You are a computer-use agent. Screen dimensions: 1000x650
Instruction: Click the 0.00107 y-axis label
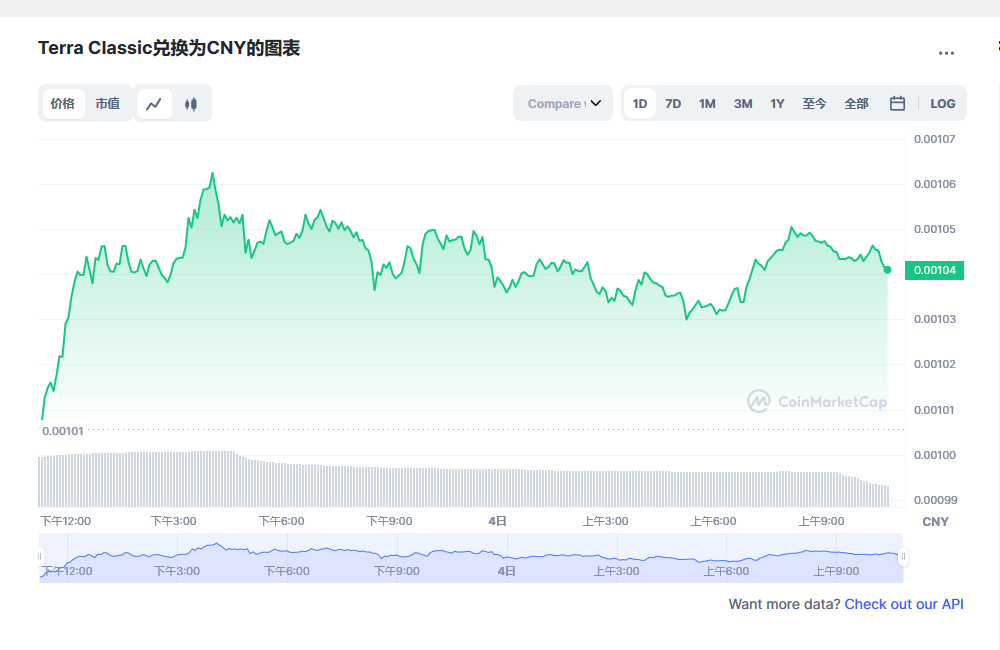(935, 139)
